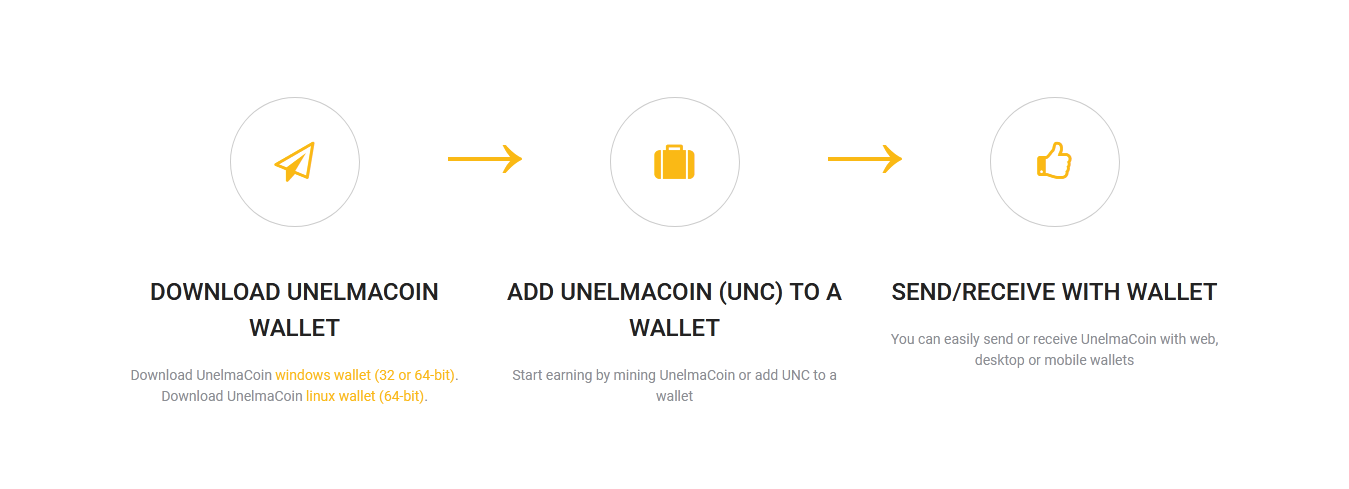Select the SEND/RECEIVE WITH WALLET heading
This screenshot has width=1349, height=489.
click(1054, 292)
